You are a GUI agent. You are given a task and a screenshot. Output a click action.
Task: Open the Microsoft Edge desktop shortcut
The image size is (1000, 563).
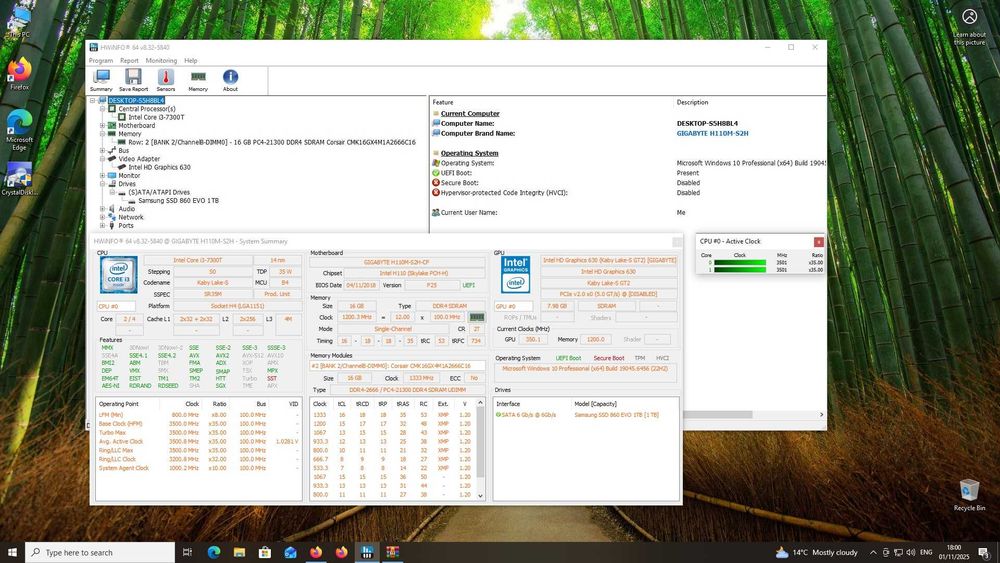click(x=19, y=130)
